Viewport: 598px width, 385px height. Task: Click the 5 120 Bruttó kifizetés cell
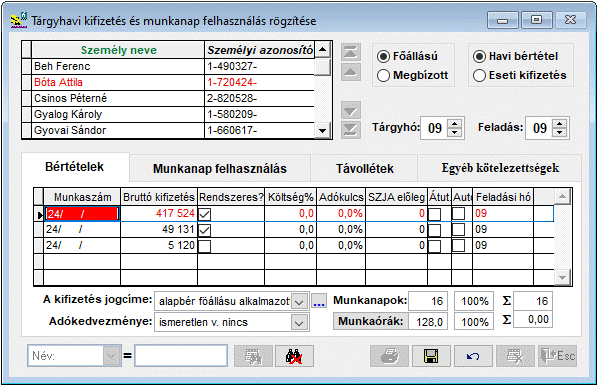coord(159,246)
